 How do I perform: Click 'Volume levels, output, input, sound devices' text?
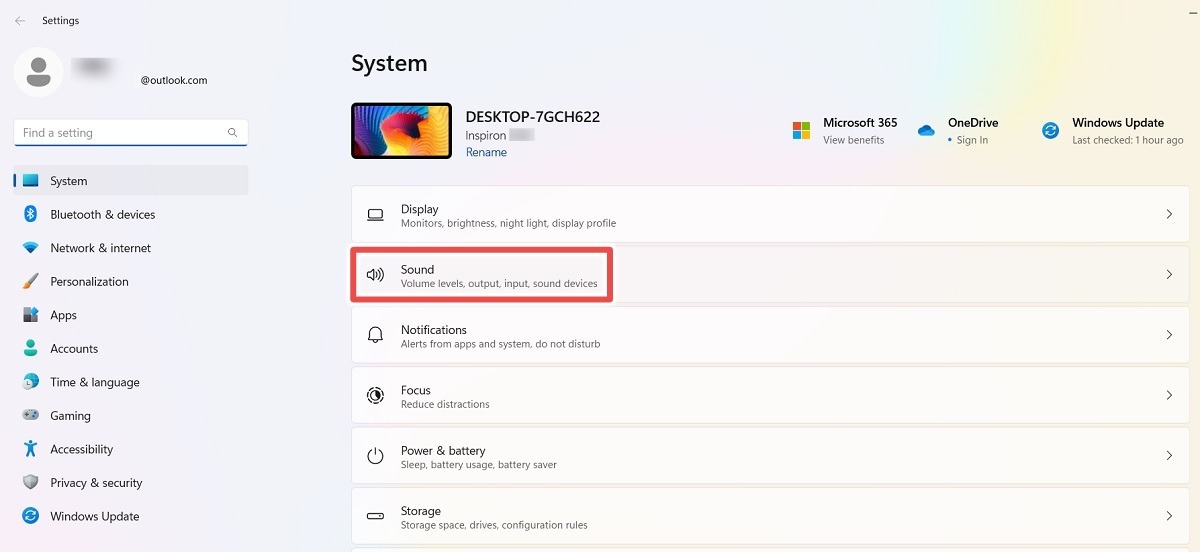499,283
